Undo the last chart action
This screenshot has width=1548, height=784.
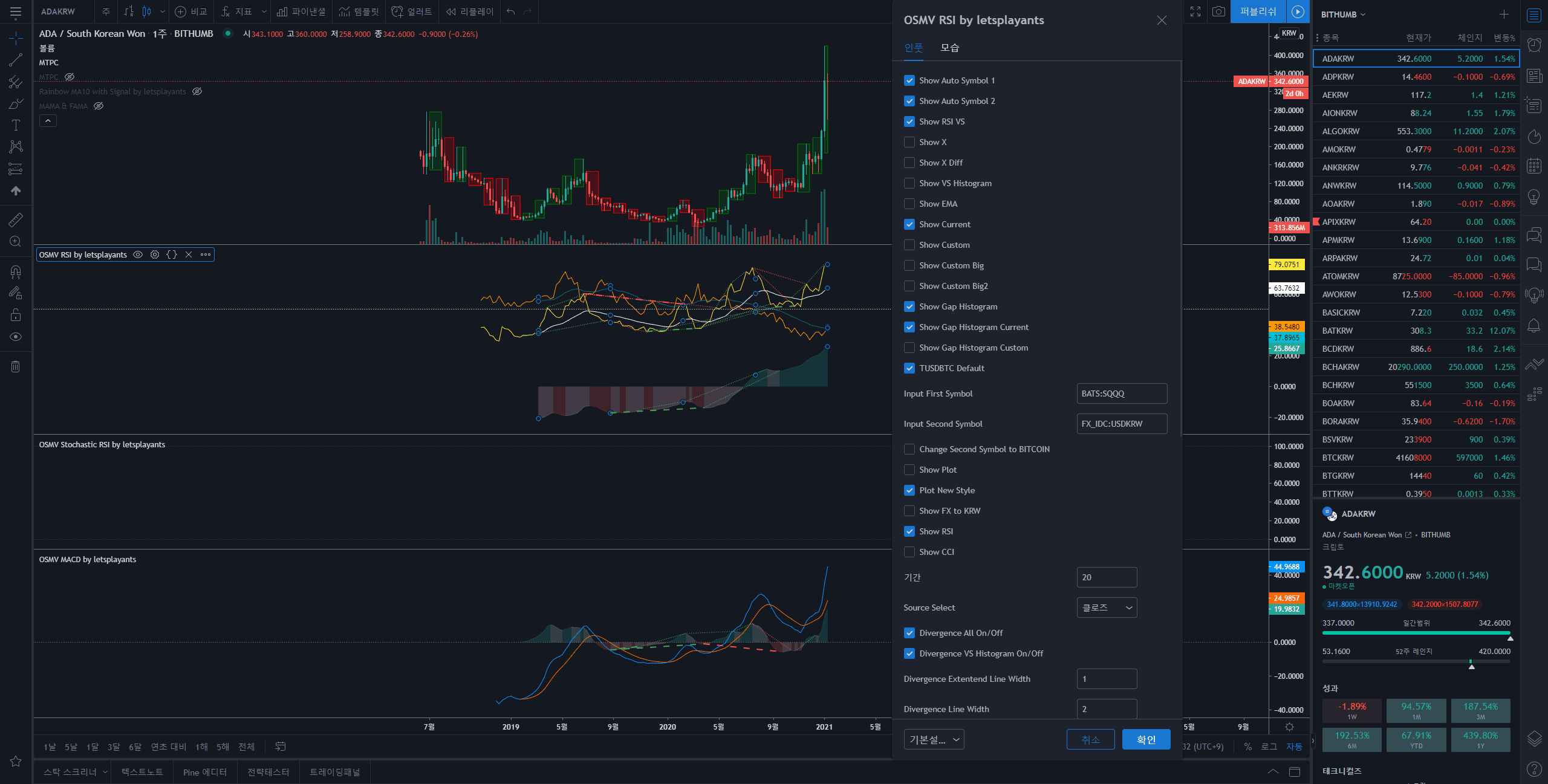(511, 11)
